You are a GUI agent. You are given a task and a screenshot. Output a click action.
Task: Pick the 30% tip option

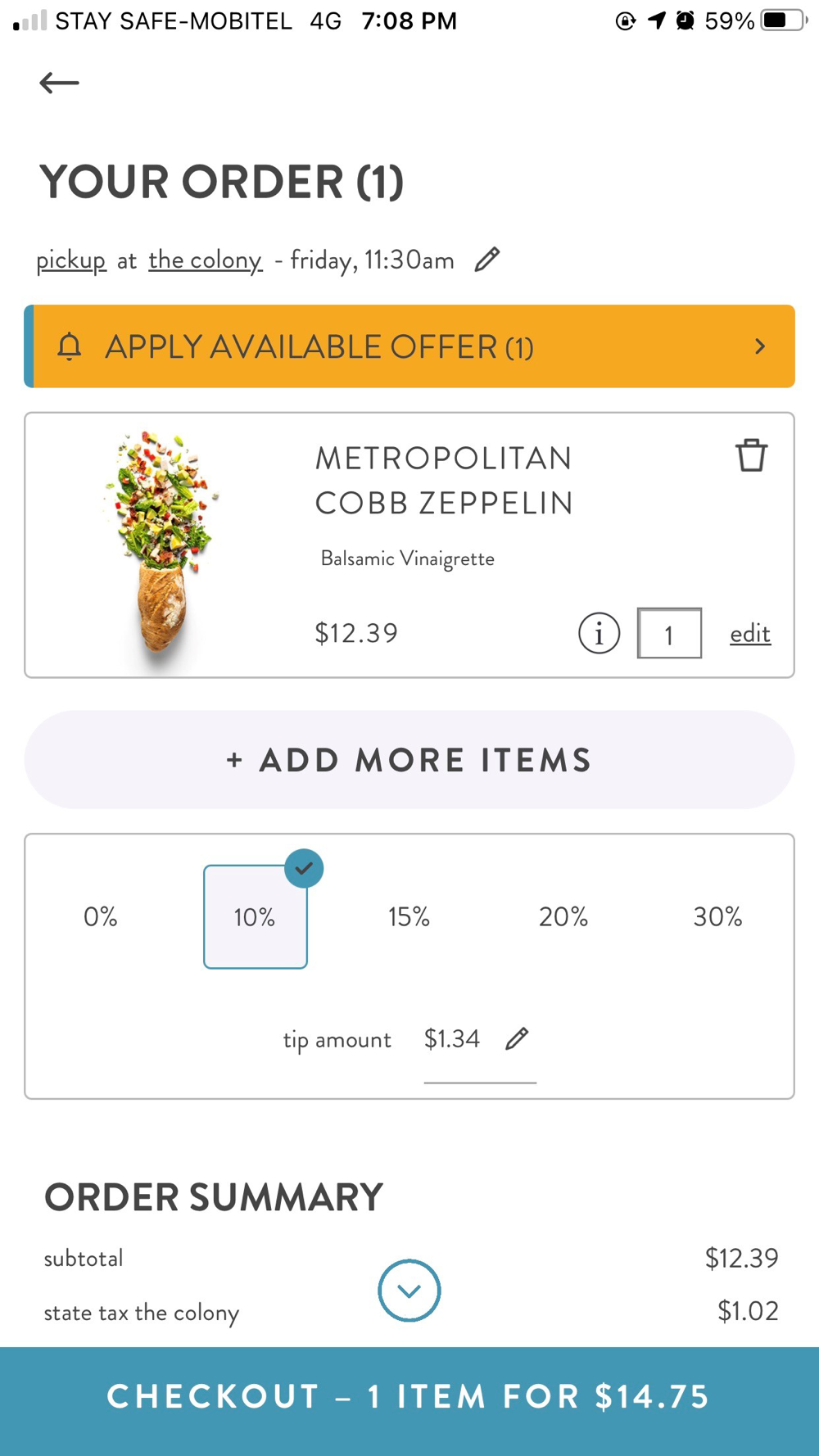[717, 916]
